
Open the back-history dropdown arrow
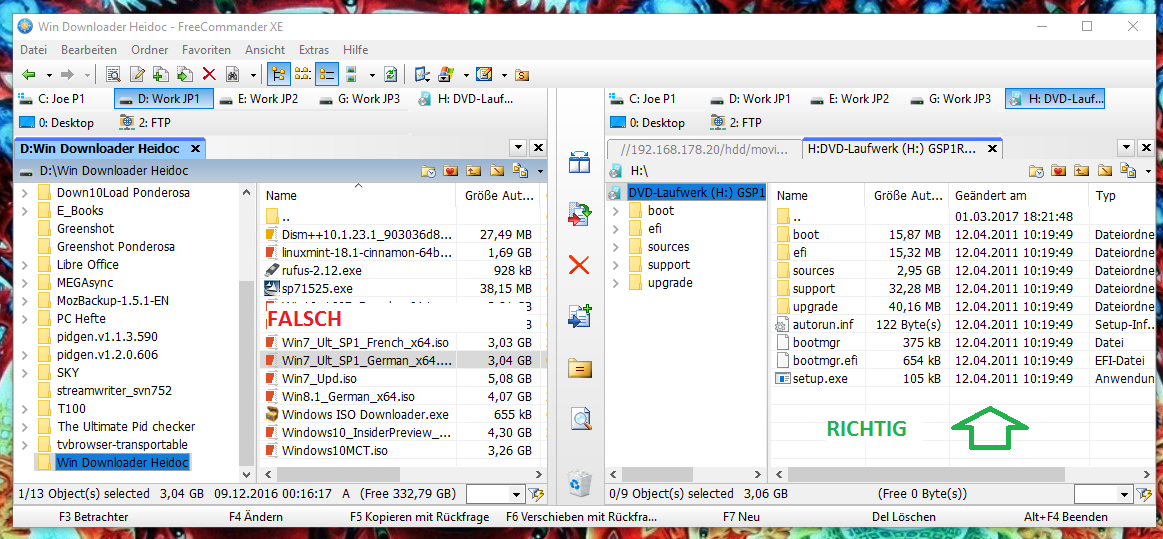coord(49,75)
